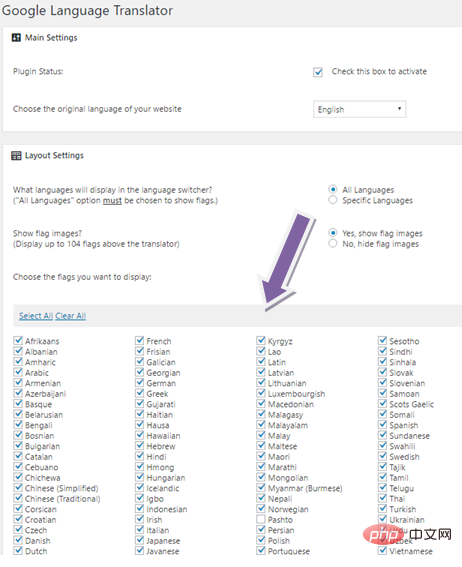Toggle the Greek checkbox

tap(140, 393)
